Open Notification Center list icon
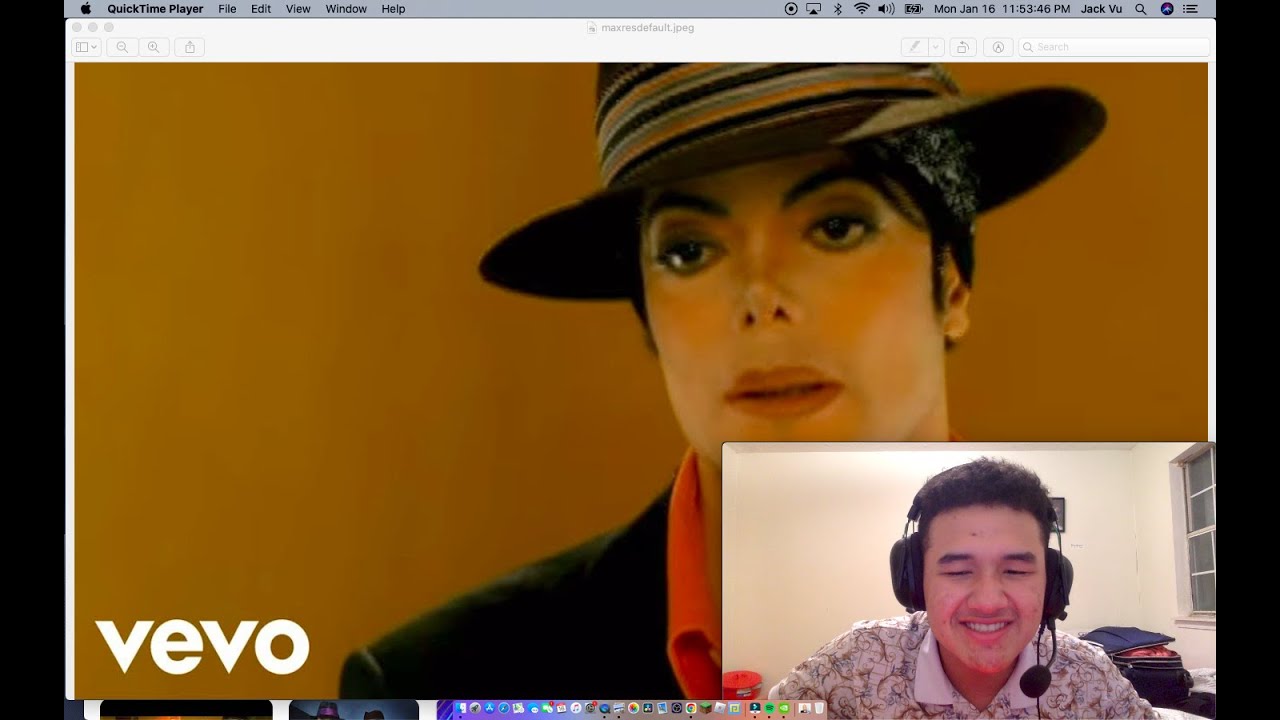Viewport: 1280px width, 720px height. click(1189, 9)
